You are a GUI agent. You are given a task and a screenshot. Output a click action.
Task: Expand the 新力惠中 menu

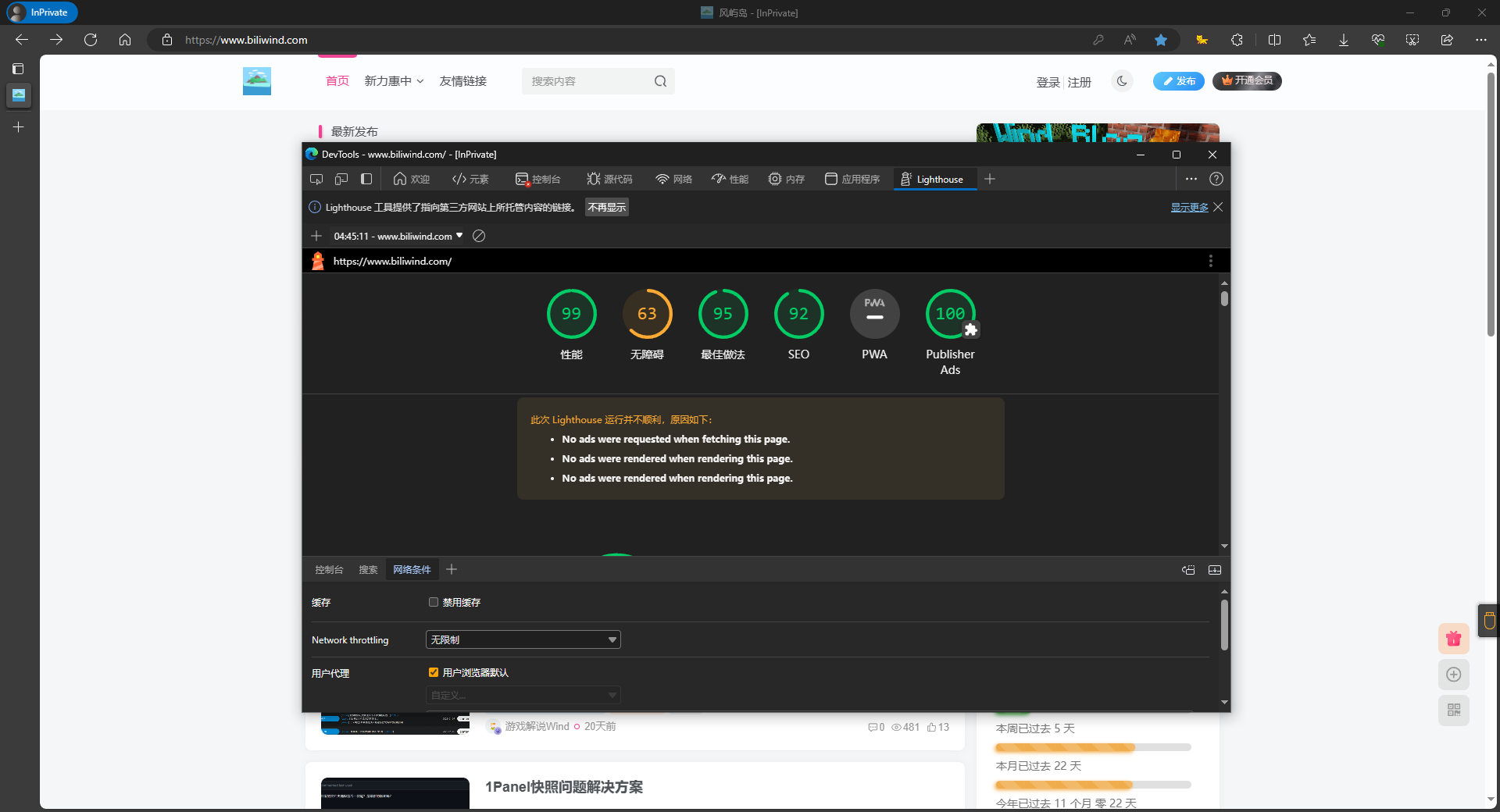click(x=394, y=81)
